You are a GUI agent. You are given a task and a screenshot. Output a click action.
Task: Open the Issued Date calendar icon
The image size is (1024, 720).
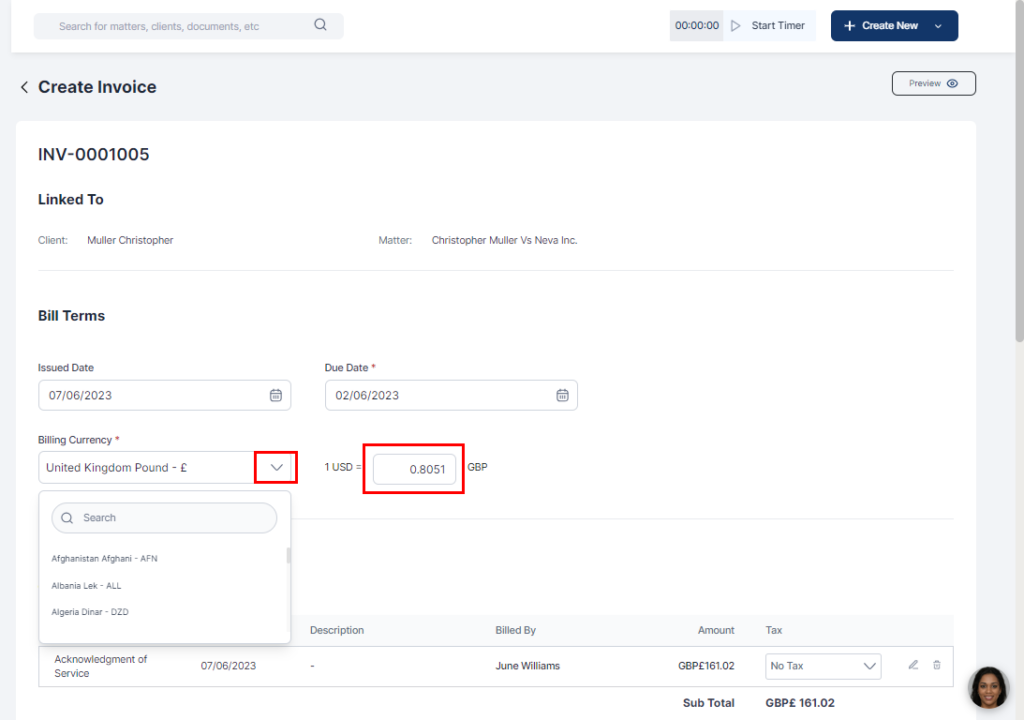pos(276,395)
